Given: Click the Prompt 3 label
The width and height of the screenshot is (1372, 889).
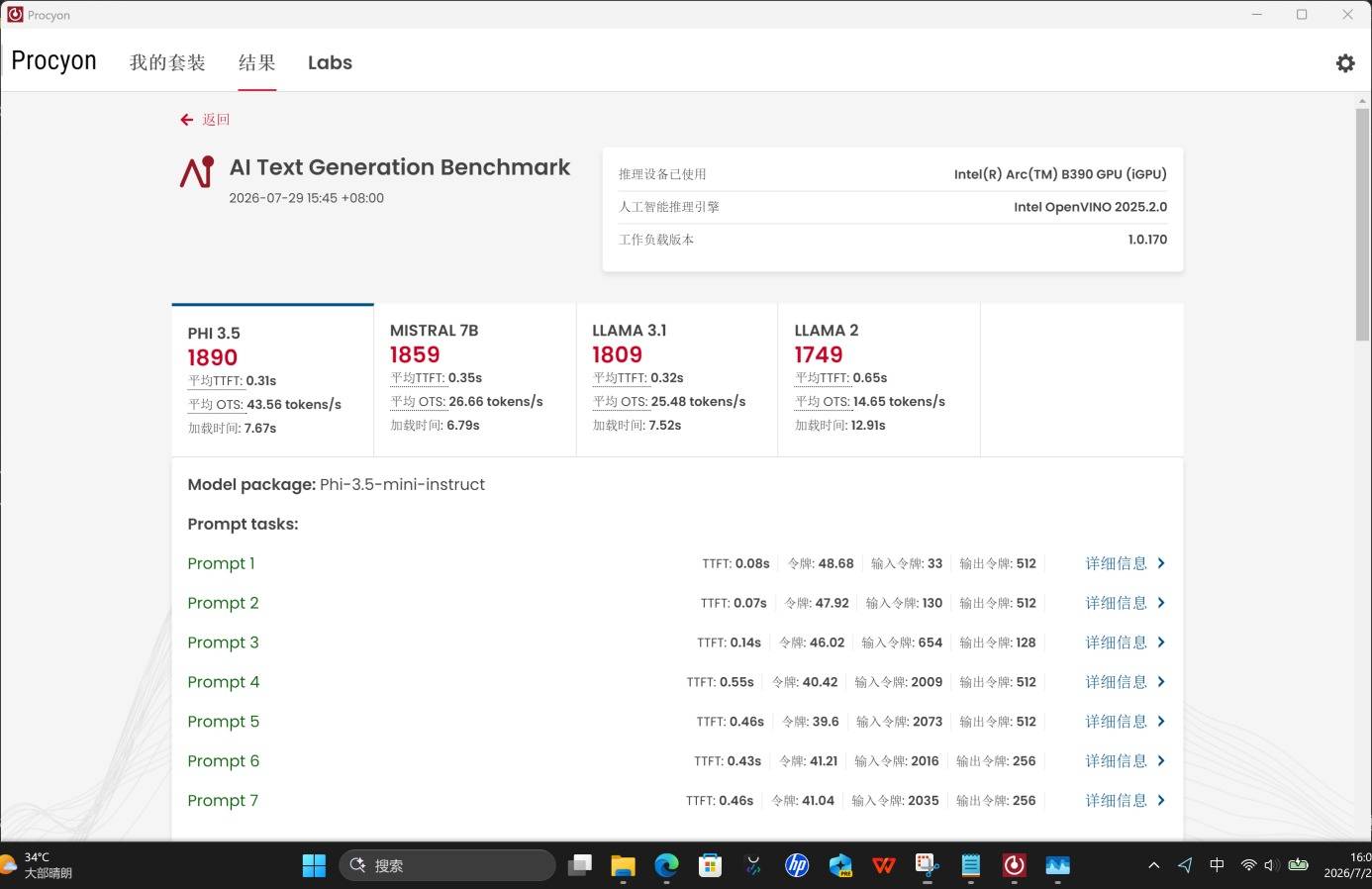Looking at the screenshot, I should [223, 642].
